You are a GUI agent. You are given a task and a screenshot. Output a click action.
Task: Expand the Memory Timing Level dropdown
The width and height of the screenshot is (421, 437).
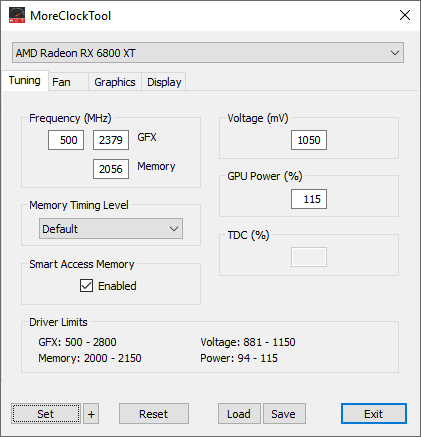pyautogui.click(x=111, y=229)
